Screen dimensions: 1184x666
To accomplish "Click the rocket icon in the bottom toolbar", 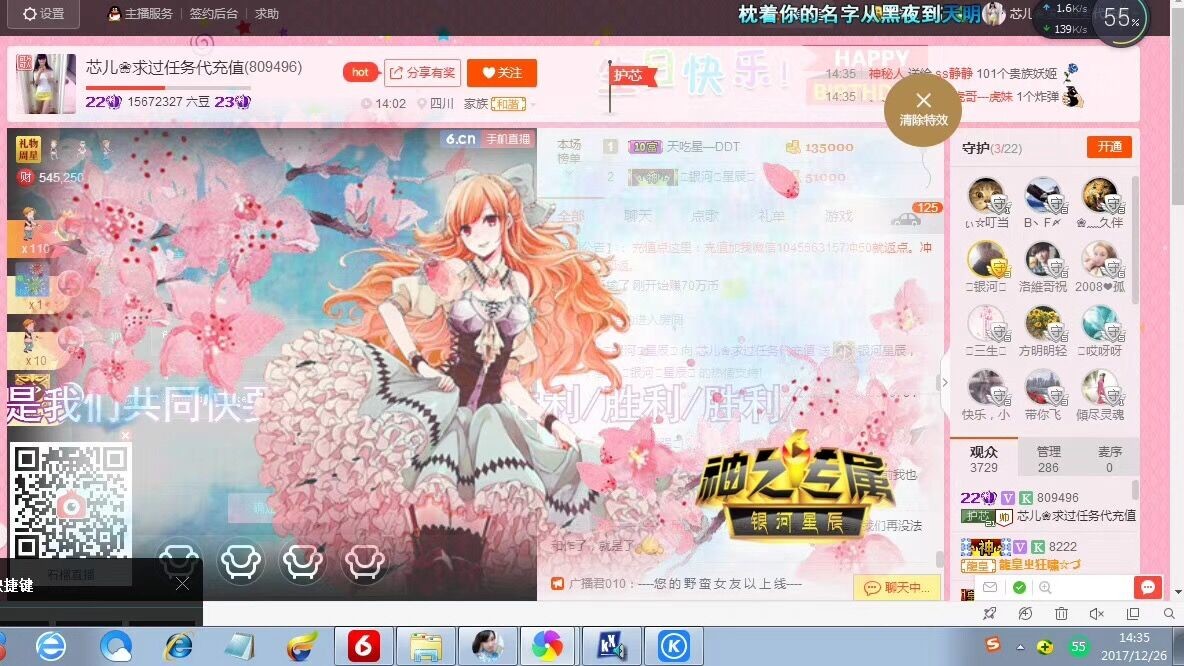I will point(989,614).
